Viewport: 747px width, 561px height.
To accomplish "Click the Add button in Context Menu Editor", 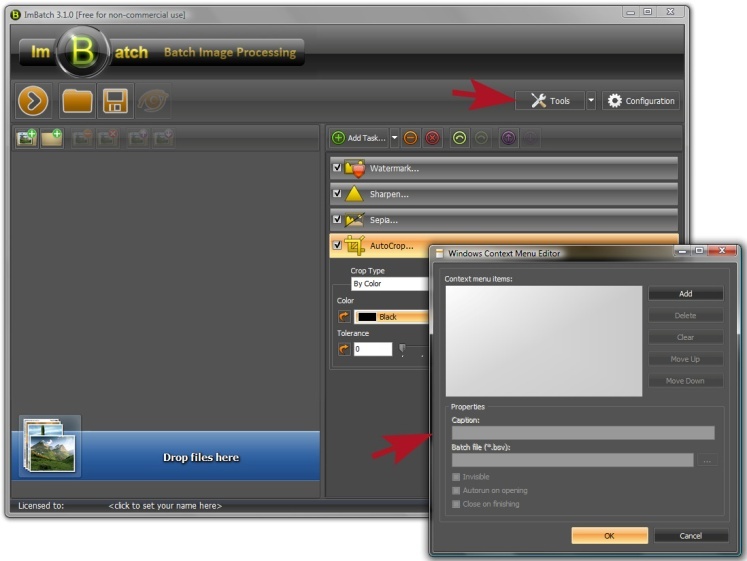I will [x=685, y=294].
